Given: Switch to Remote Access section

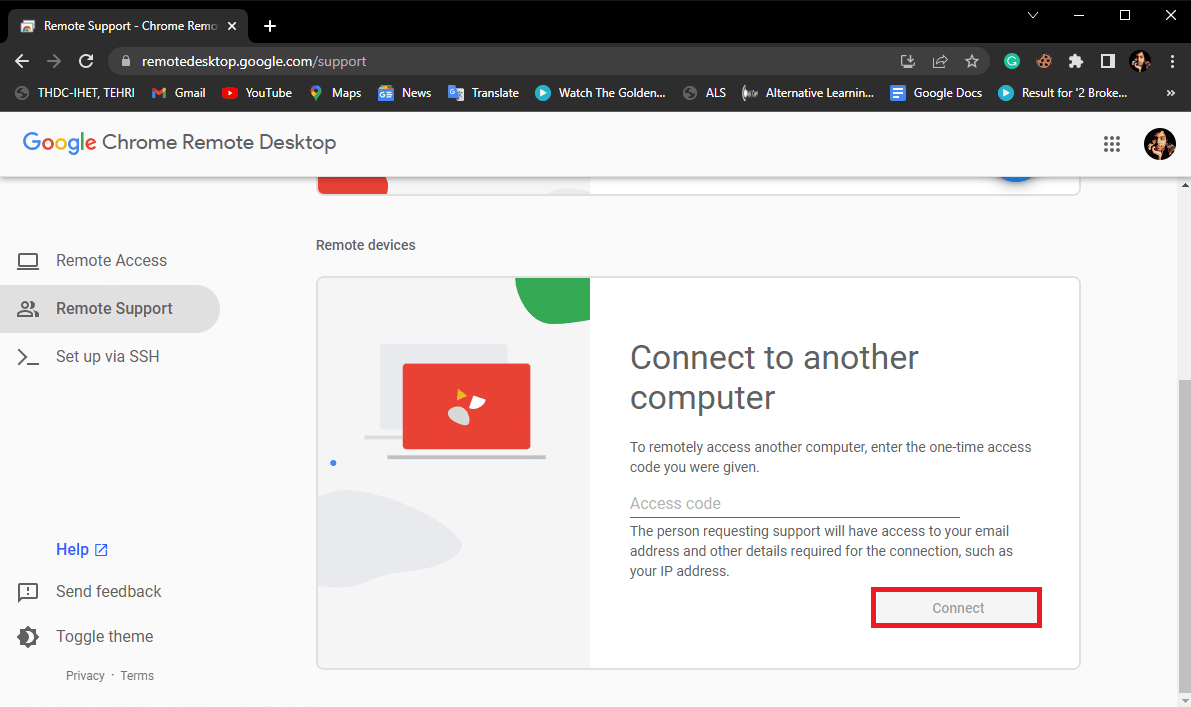Looking at the screenshot, I should pos(110,260).
